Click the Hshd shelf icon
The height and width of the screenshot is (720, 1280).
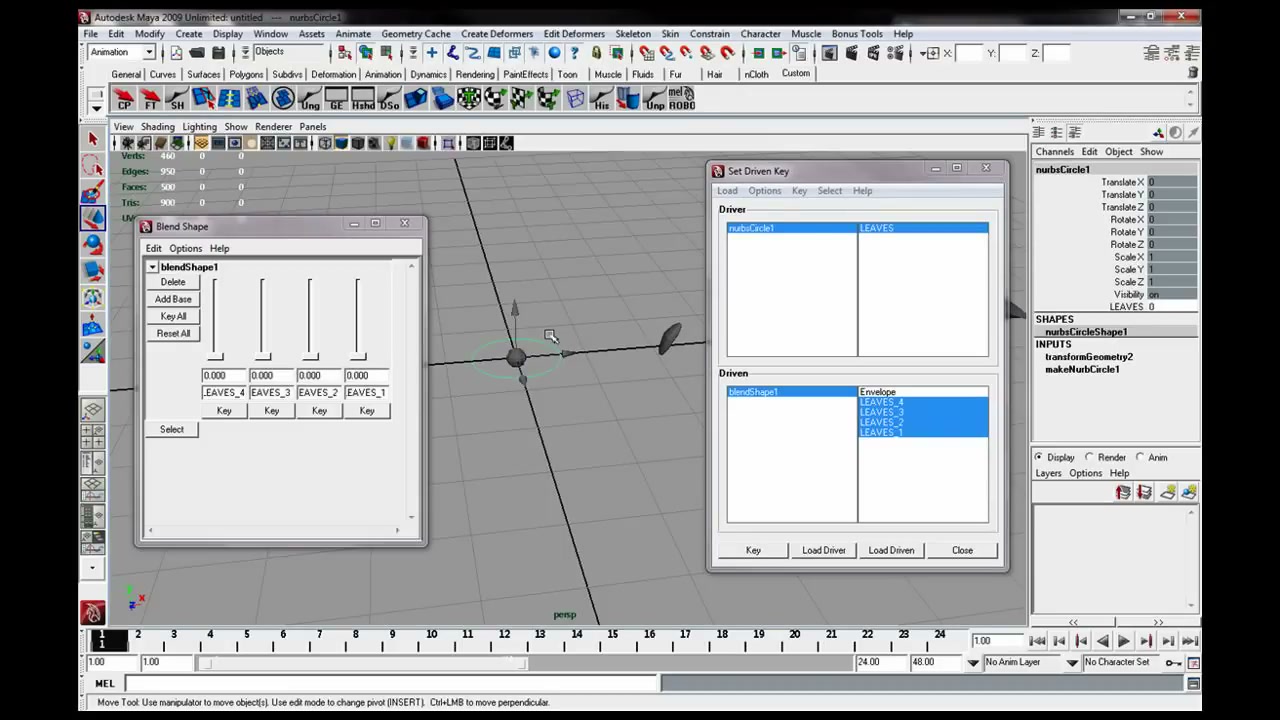click(x=363, y=98)
